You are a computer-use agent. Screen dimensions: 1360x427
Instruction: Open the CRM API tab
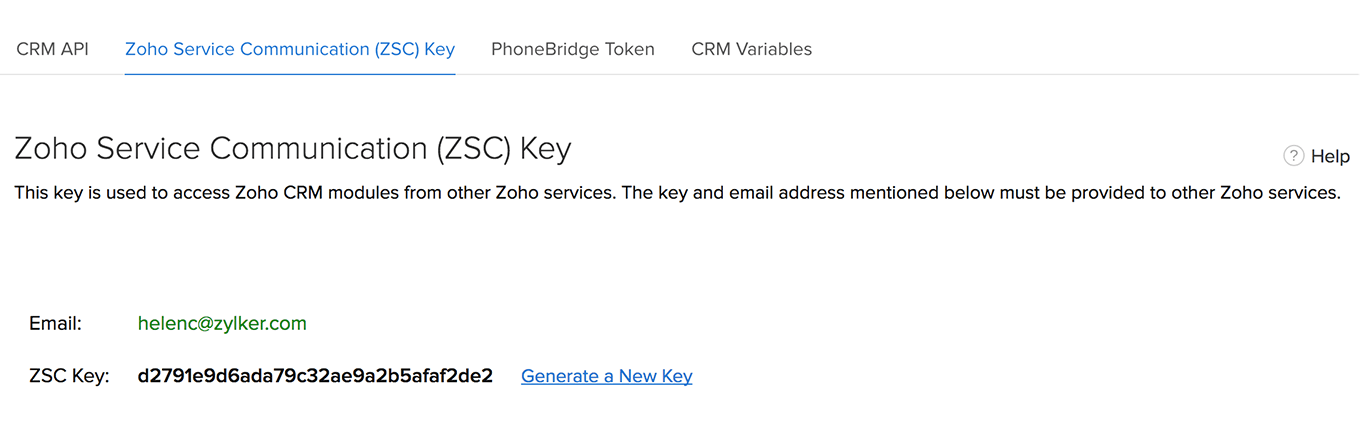[x=52, y=49]
